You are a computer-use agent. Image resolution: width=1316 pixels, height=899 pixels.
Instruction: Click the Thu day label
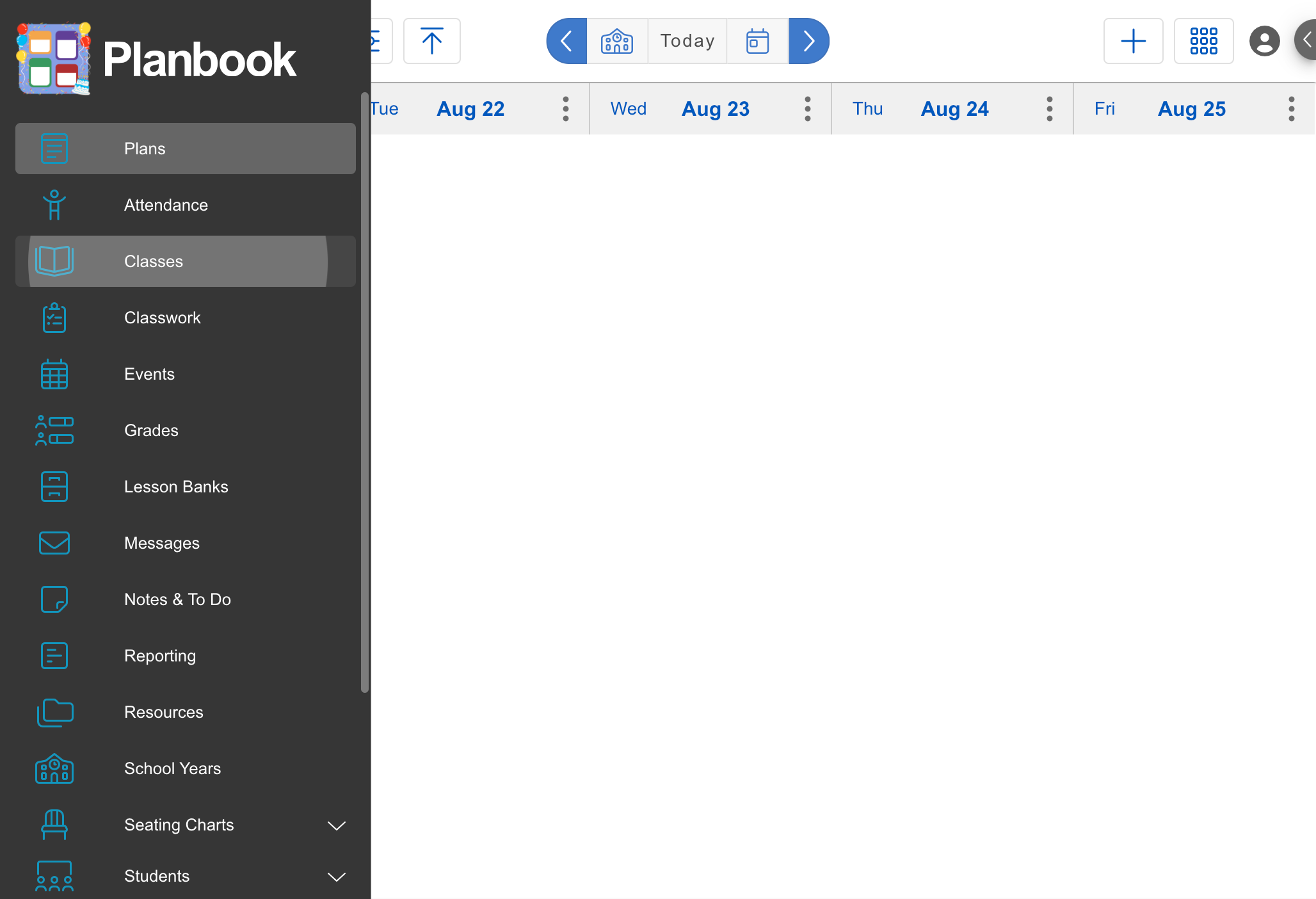(868, 109)
